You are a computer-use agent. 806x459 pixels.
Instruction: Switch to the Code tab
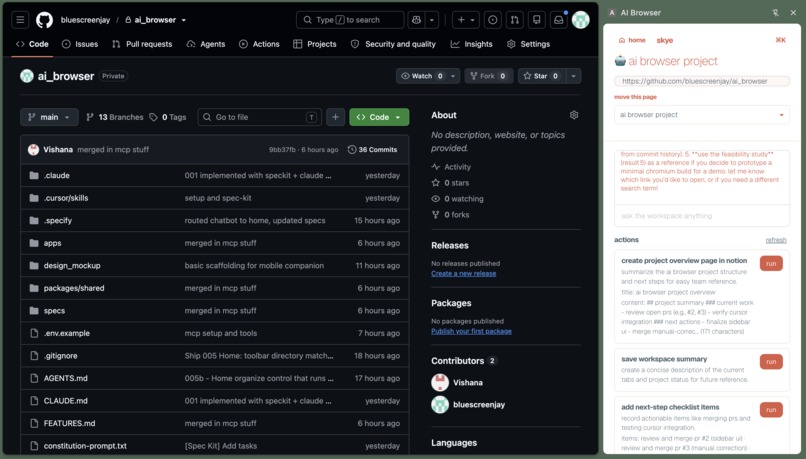click(32, 44)
